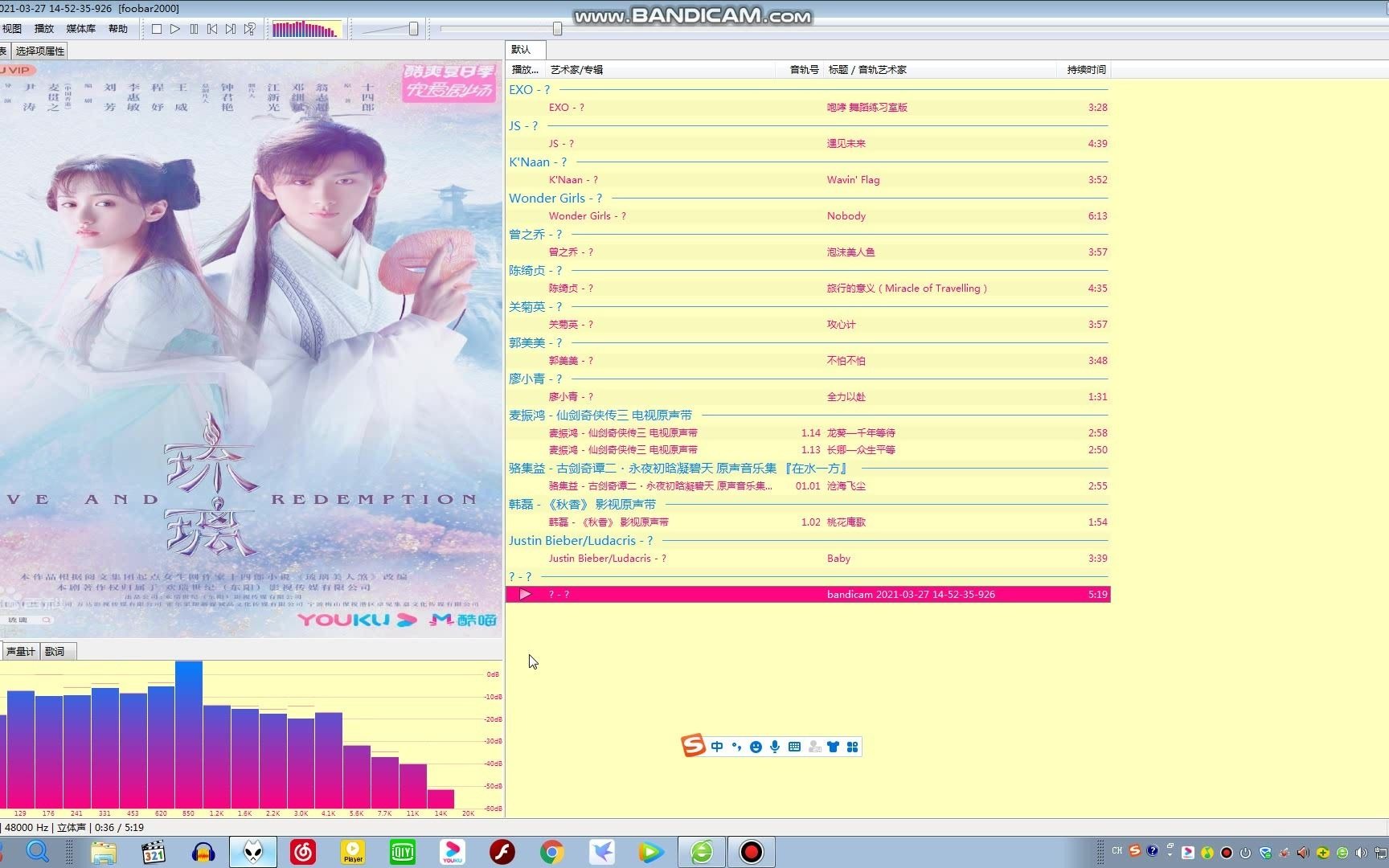This screenshot has width=1389, height=868.
Task: Open the Tencent Video taskbar icon
Action: click(x=652, y=852)
